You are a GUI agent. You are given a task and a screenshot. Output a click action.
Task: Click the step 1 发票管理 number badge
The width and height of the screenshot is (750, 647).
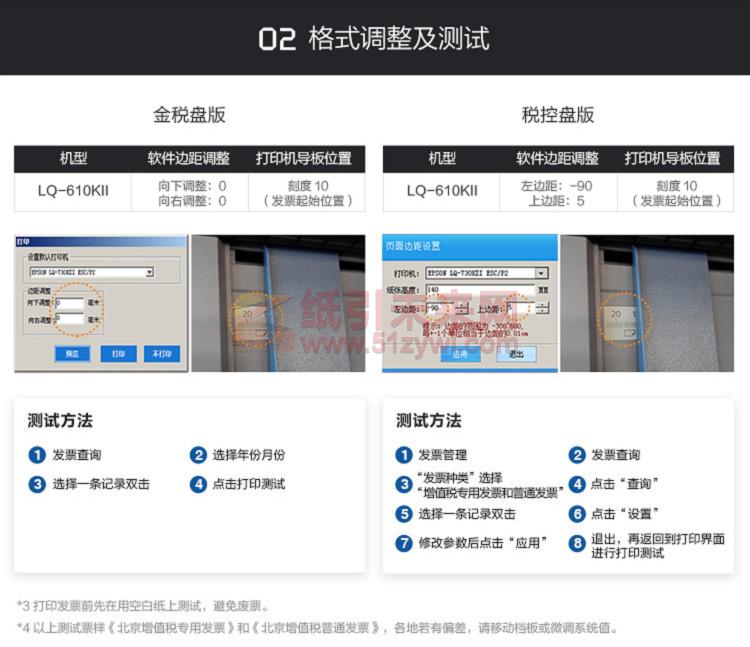[x=404, y=455]
